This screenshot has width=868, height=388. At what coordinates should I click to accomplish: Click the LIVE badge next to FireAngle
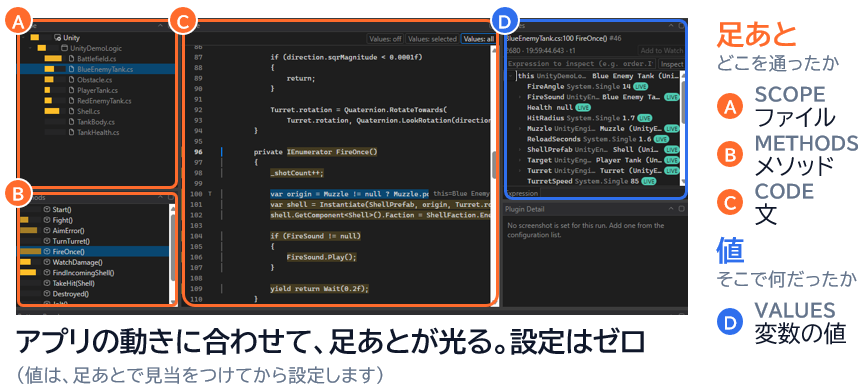coord(640,87)
